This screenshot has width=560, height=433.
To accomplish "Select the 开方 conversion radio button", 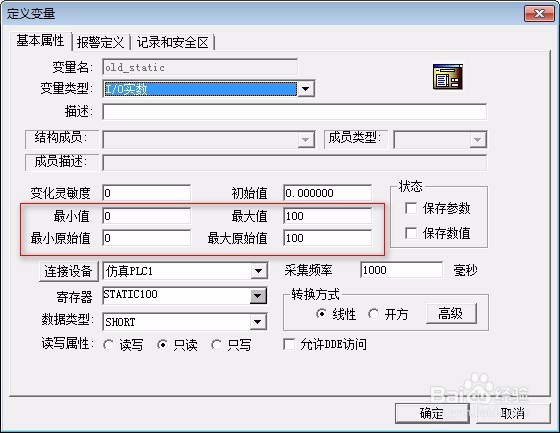I will click(373, 314).
